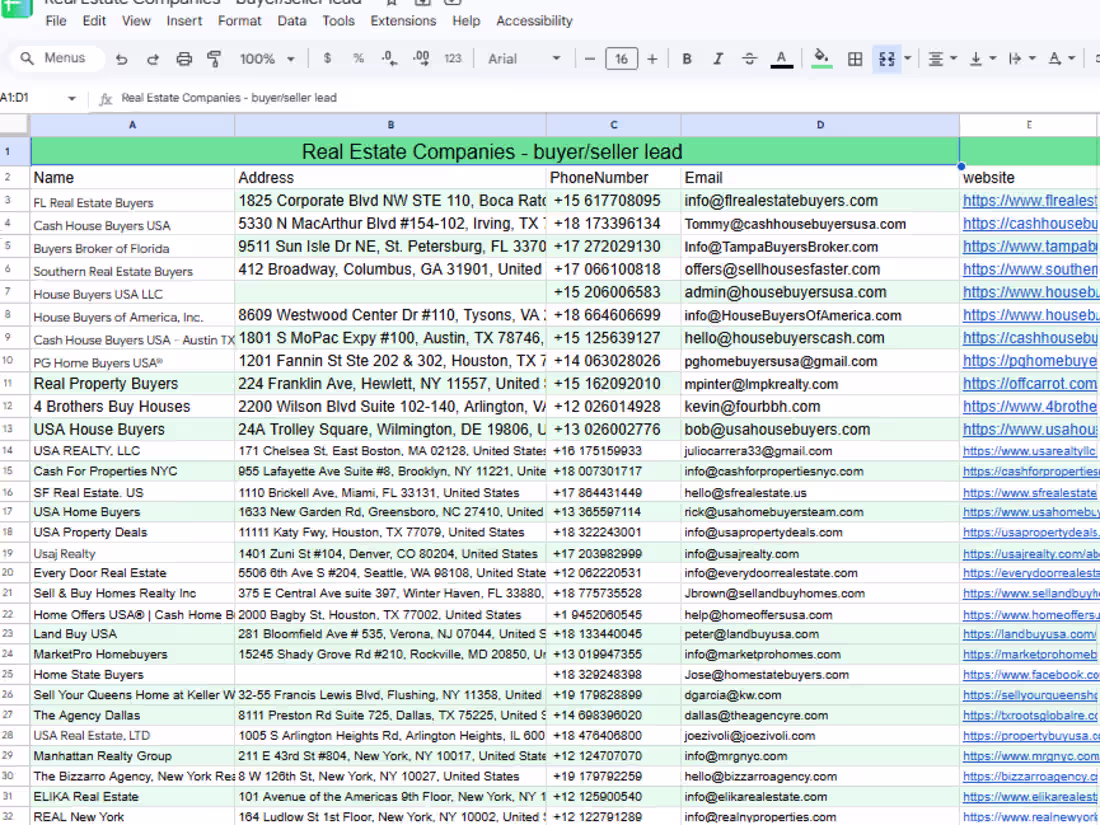Open the Format menu
Viewport: 1100px width, 825px height.
point(239,21)
